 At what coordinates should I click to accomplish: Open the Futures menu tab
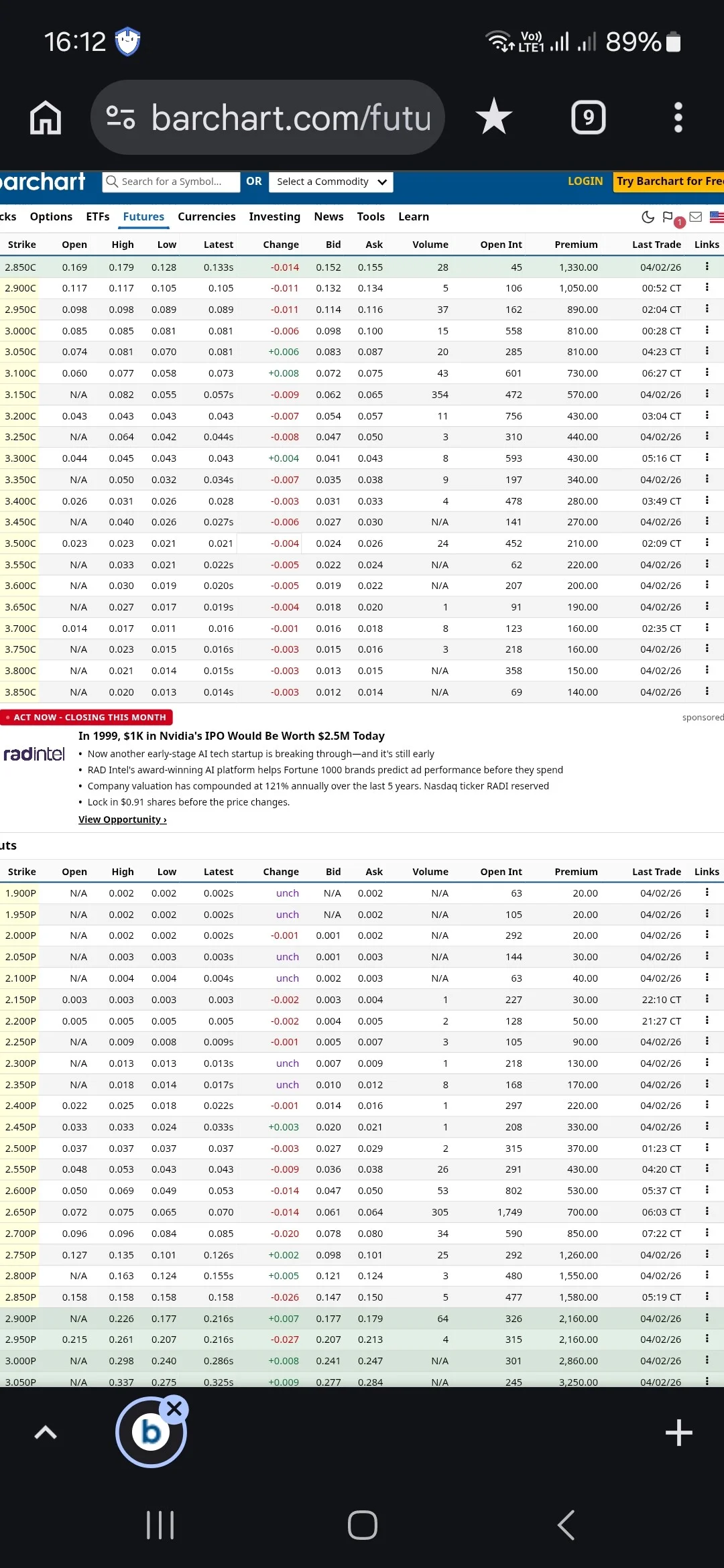143,216
